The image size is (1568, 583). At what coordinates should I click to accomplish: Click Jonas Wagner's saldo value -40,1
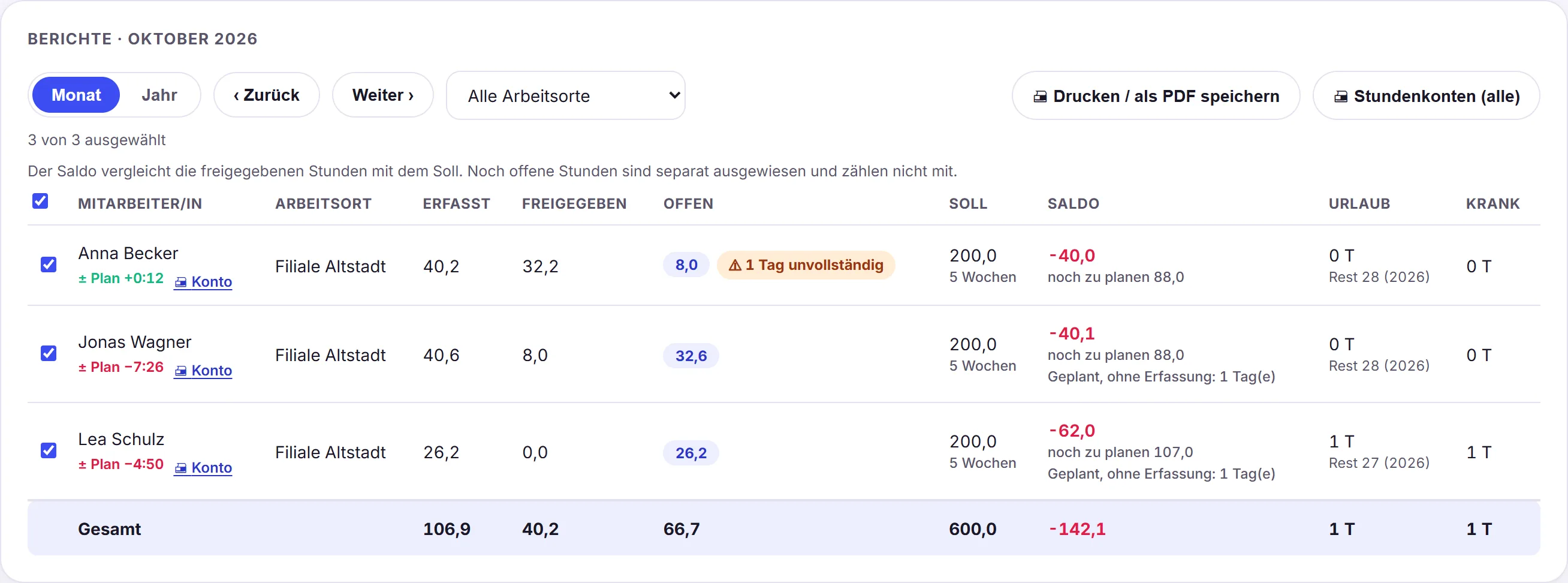(1072, 333)
